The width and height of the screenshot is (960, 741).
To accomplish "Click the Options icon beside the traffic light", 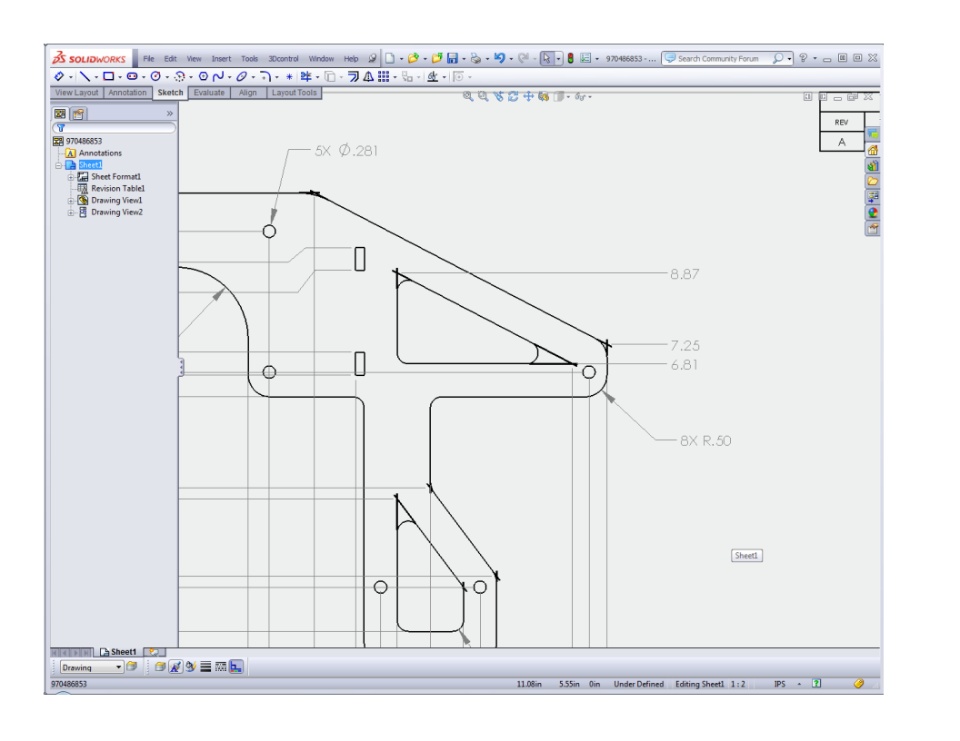I will [585, 58].
